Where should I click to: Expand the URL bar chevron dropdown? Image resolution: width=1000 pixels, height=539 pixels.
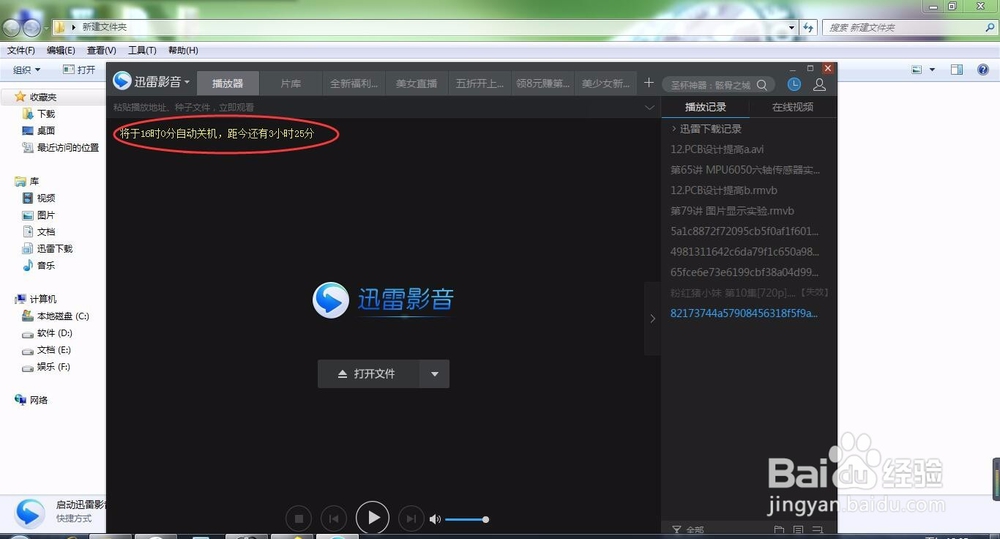[x=649, y=107]
